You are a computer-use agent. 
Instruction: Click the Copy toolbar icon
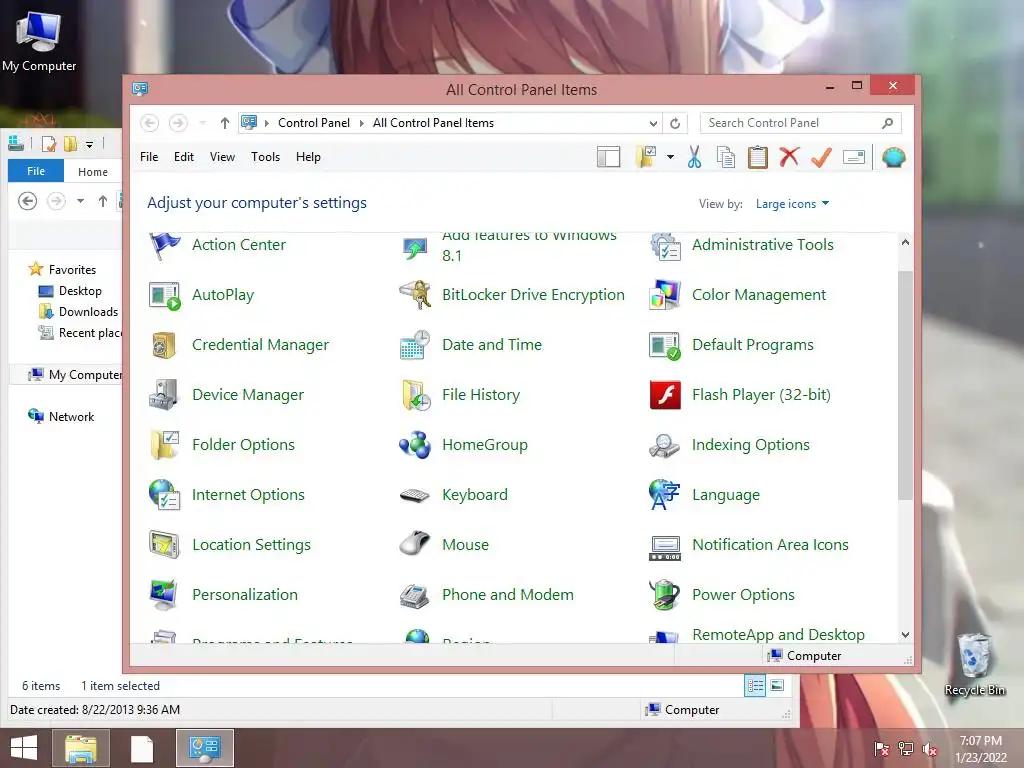[x=726, y=157]
